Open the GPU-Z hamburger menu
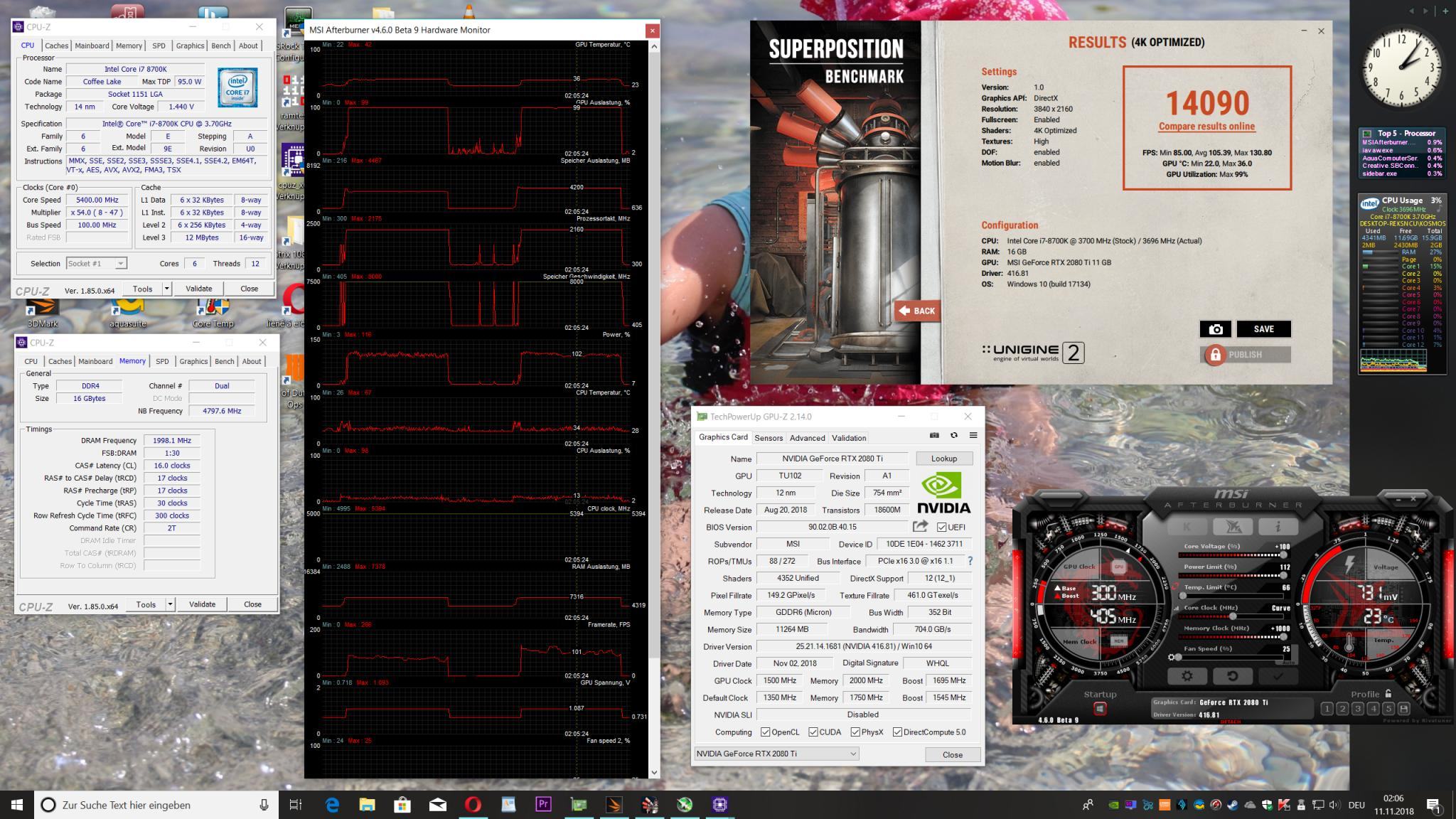 pyautogui.click(x=973, y=435)
